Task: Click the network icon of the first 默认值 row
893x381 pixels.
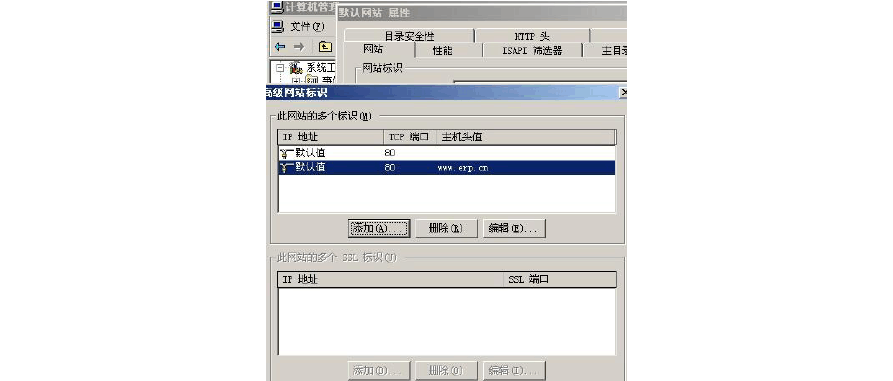Action: (286, 153)
